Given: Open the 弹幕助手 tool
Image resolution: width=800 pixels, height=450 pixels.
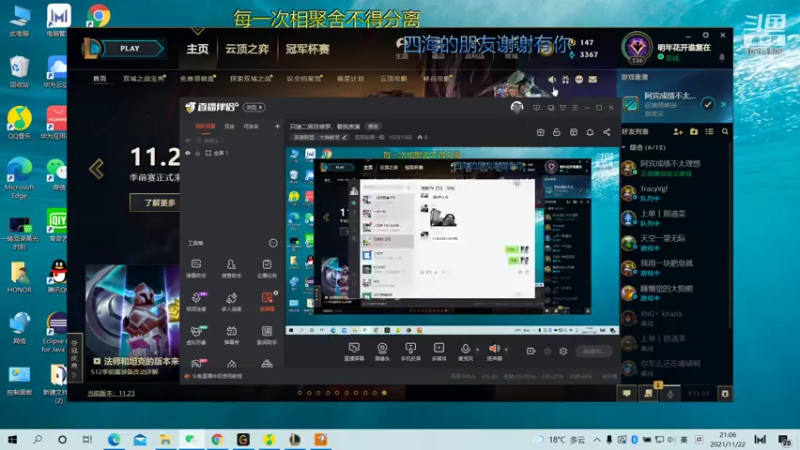Looking at the screenshot, I should pos(196,268).
